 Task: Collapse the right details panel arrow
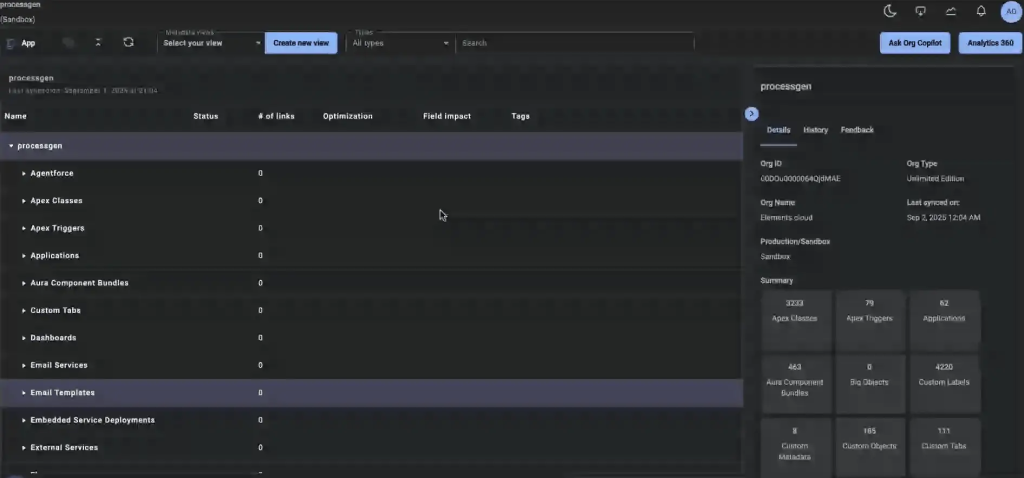coord(751,114)
